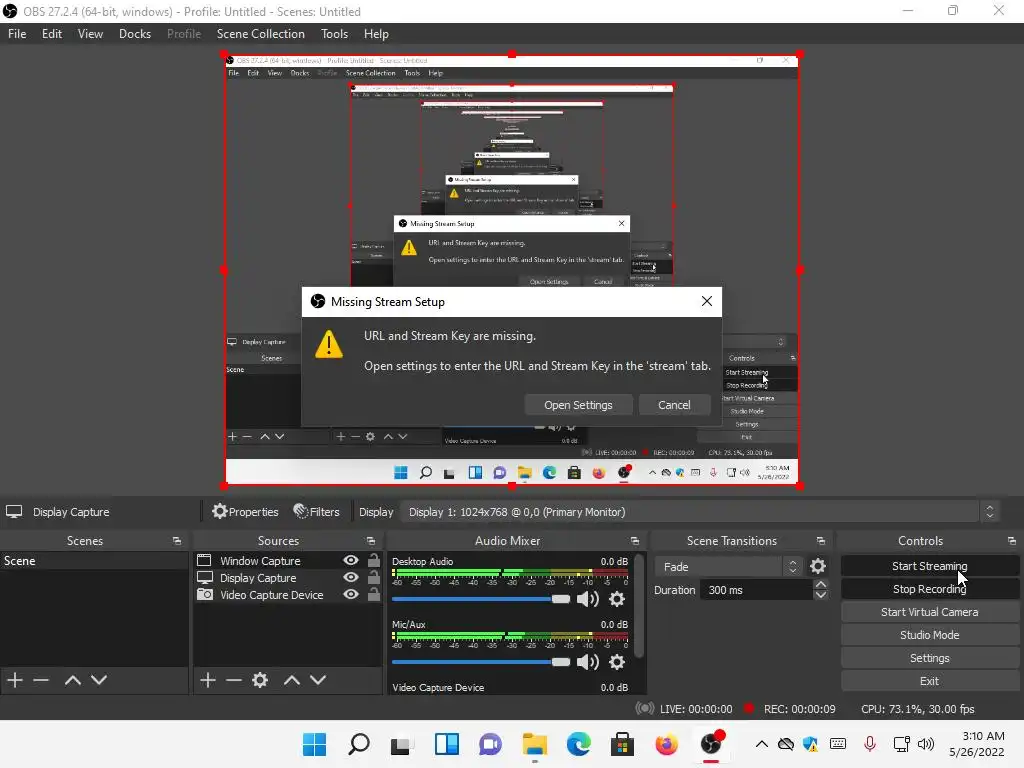Add a new scene with plus icon

[x=15, y=680]
